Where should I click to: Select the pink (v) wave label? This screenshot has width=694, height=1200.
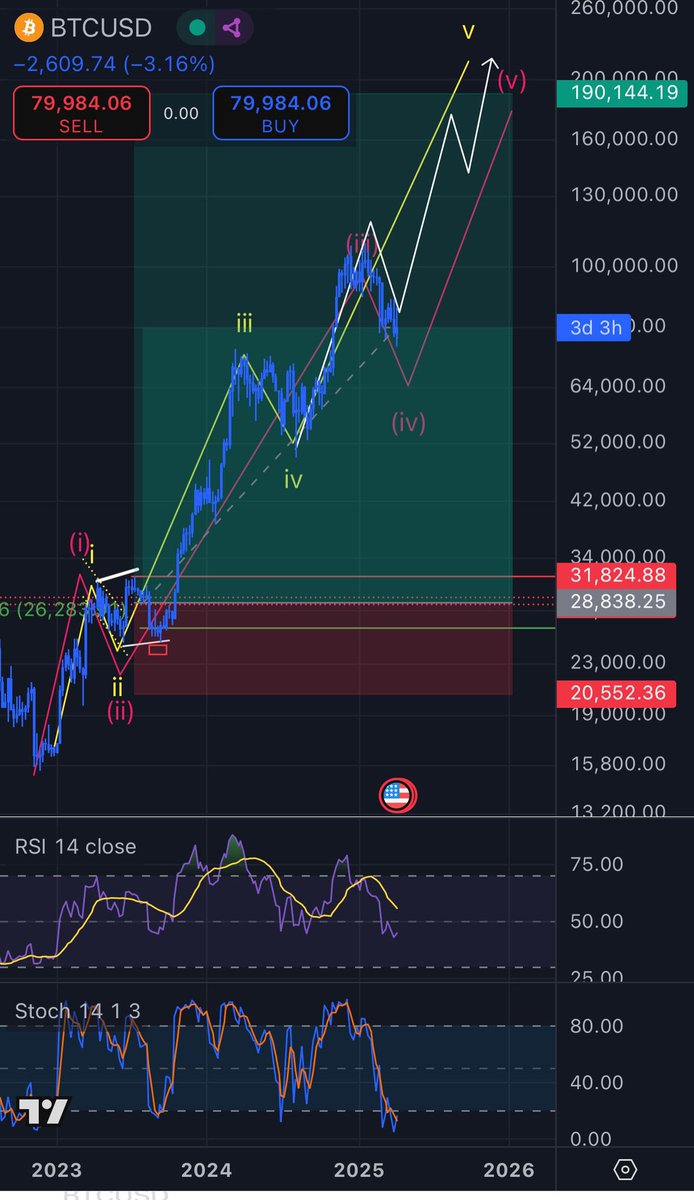(x=512, y=80)
